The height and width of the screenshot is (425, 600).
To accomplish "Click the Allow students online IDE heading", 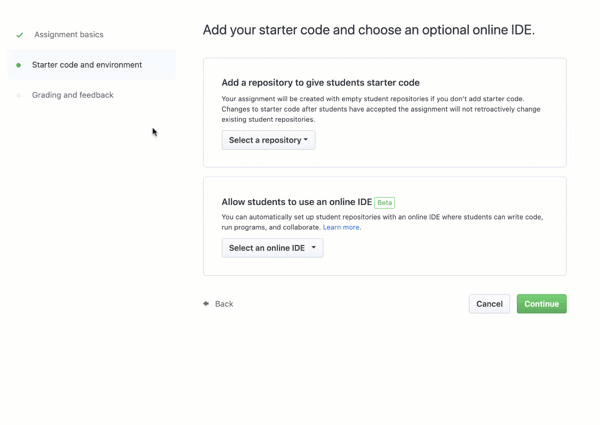I will pyautogui.click(x=296, y=202).
